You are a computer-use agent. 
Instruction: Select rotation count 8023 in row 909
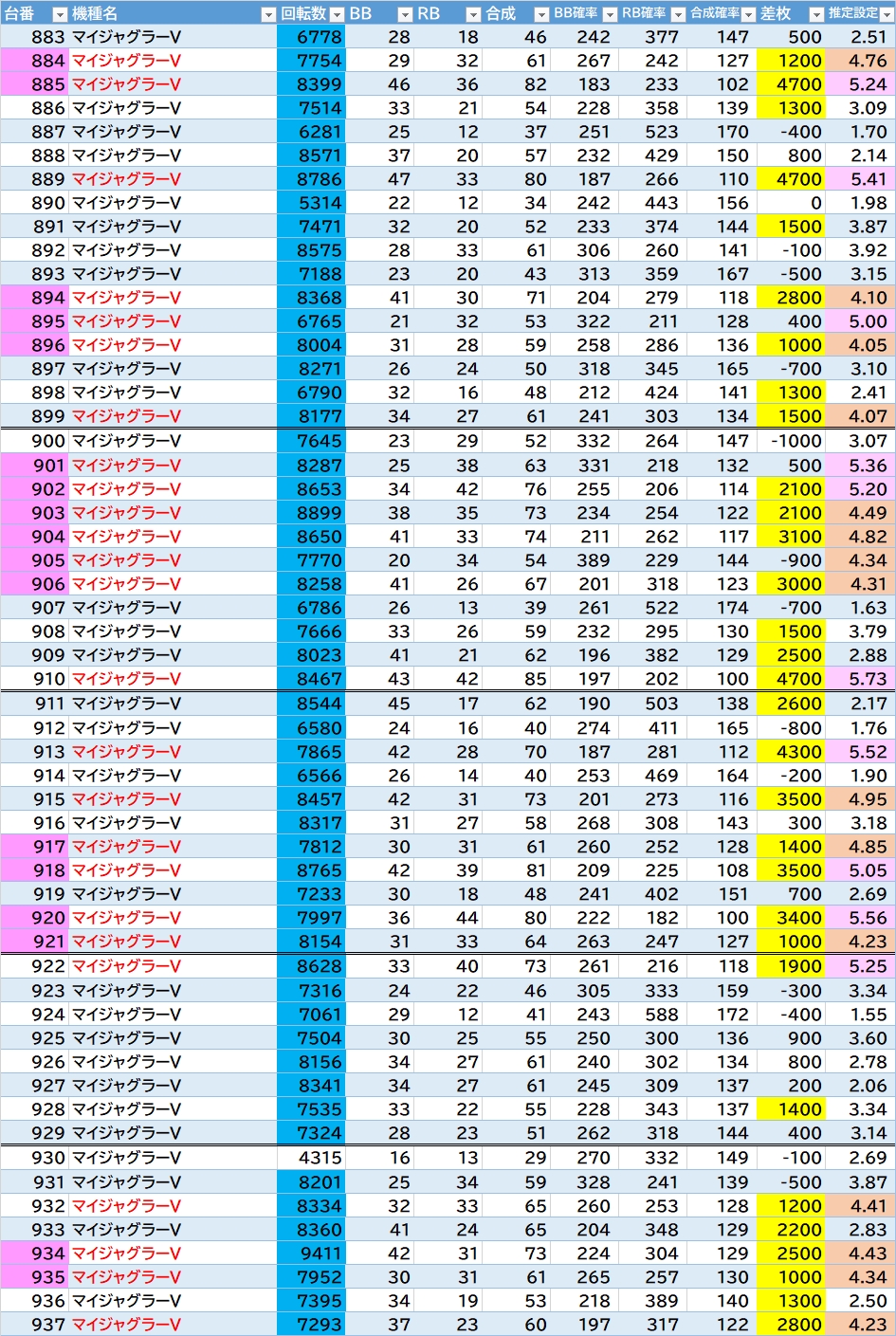coord(311,655)
